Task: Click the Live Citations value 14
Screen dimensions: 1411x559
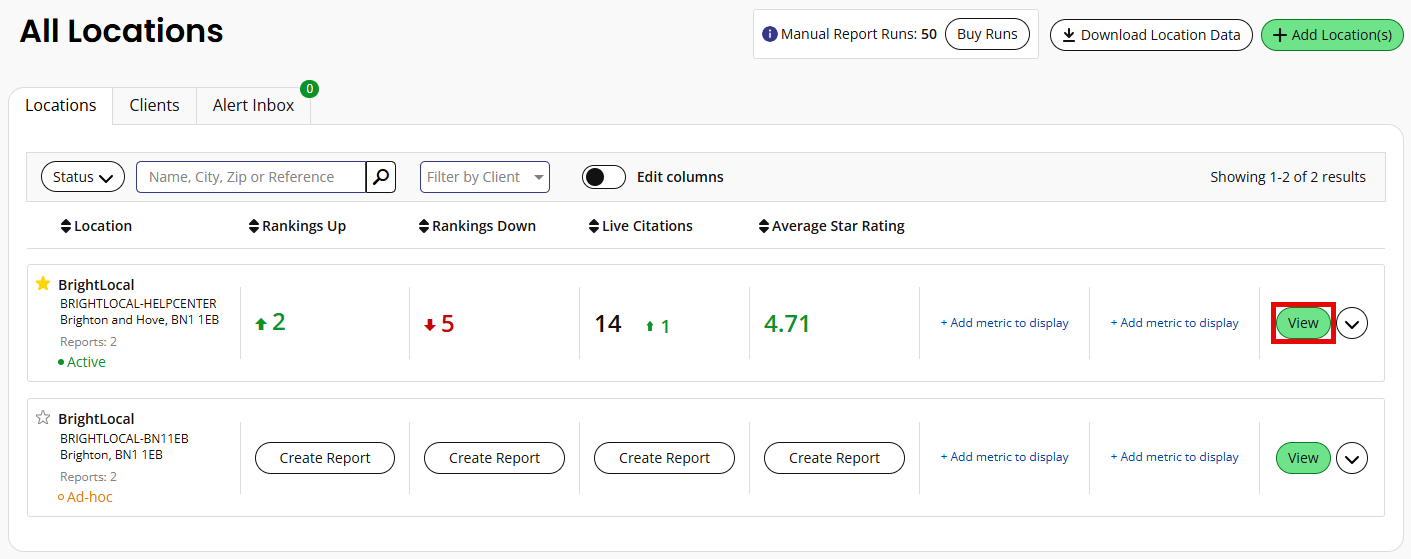Action: pyautogui.click(x=608, y=324)
